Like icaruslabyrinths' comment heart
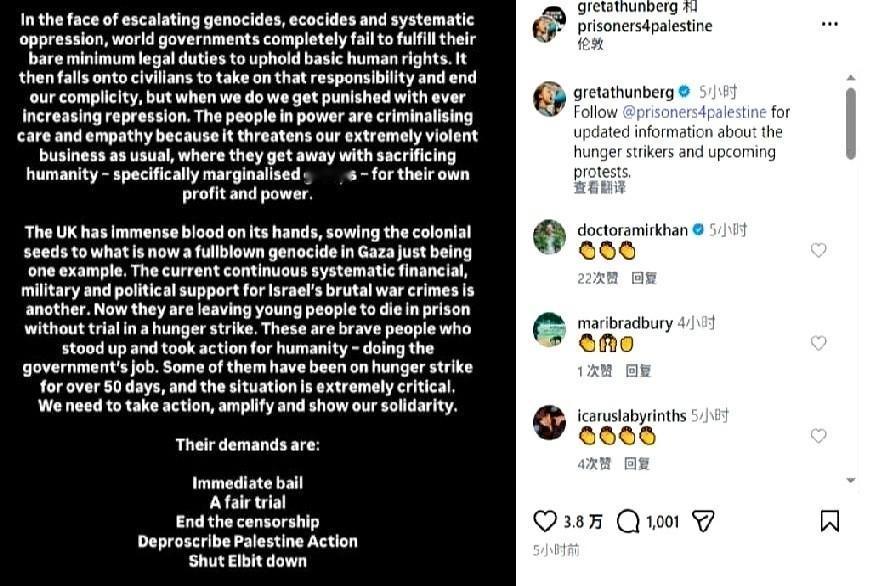Viewport: 879px width, 586px height. coord(818,436)
